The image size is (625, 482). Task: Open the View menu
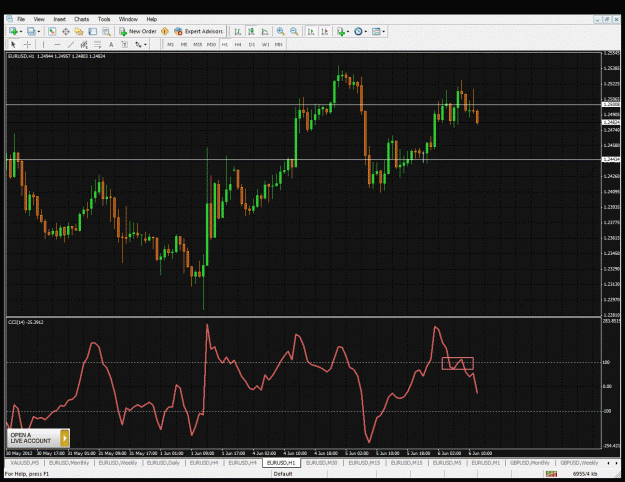[x=39, y=19]
